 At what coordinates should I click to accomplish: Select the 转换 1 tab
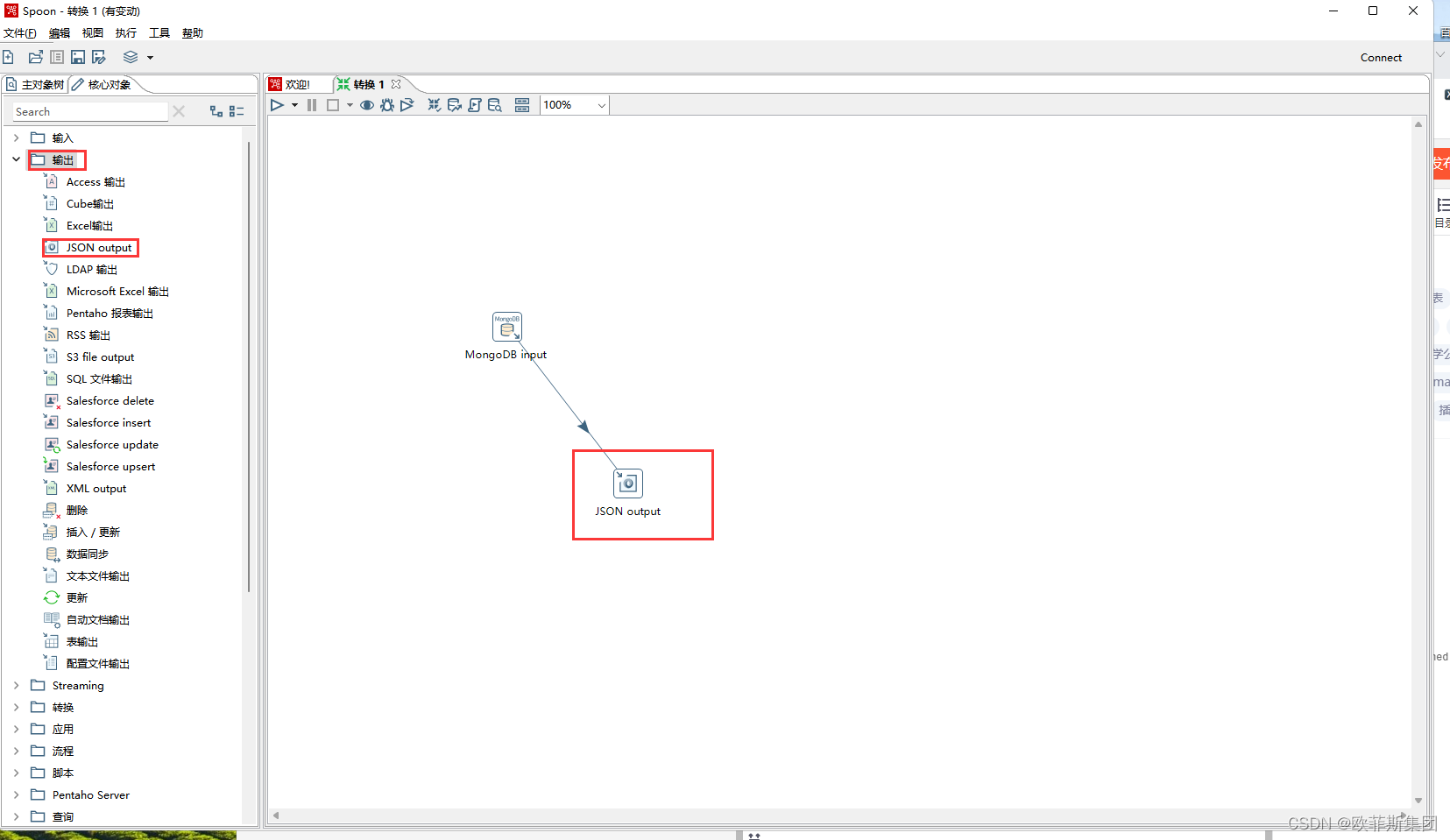point(362,84)
